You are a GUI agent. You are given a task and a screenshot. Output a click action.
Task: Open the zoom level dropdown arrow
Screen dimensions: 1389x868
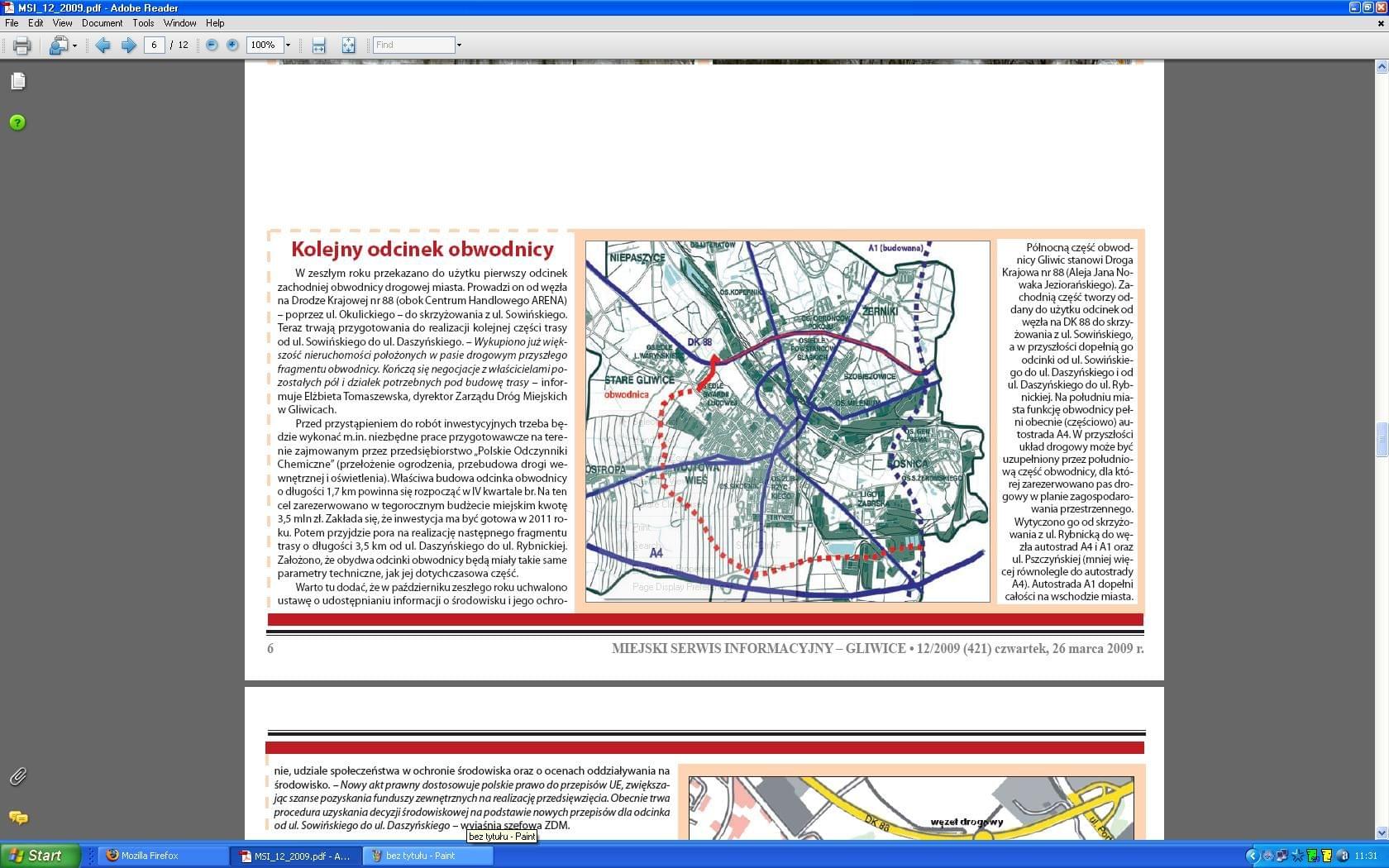(x=288, y=45)
